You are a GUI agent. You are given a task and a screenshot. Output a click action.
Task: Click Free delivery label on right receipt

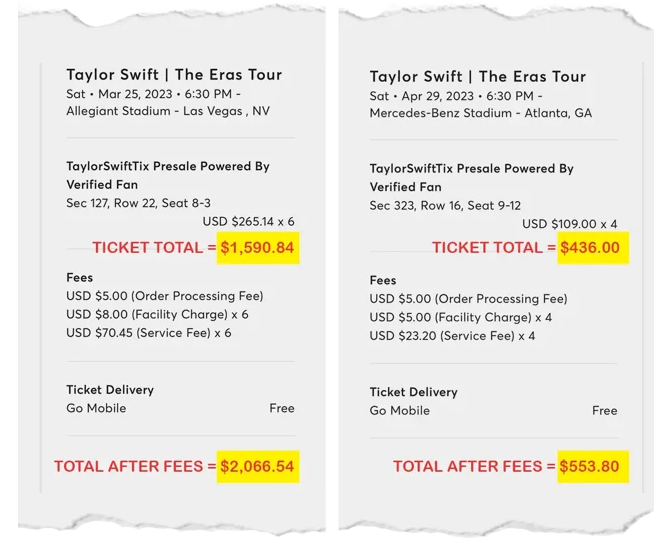(605, 411)
